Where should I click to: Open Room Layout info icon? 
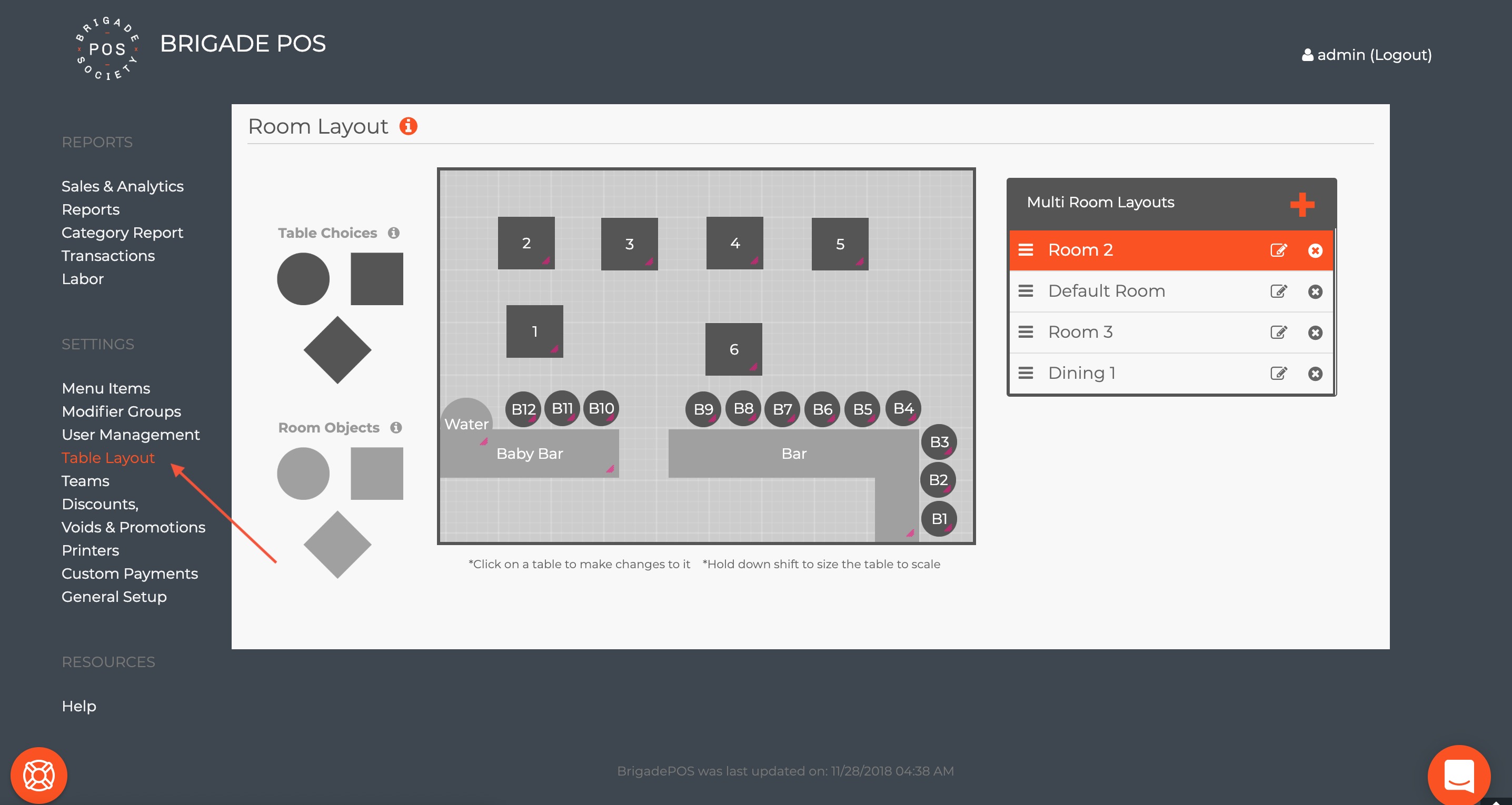[x=409, y=126]
